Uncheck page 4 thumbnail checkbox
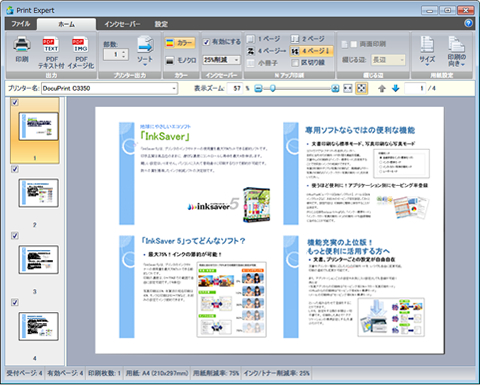480x385 pixels. coord(15,302)
